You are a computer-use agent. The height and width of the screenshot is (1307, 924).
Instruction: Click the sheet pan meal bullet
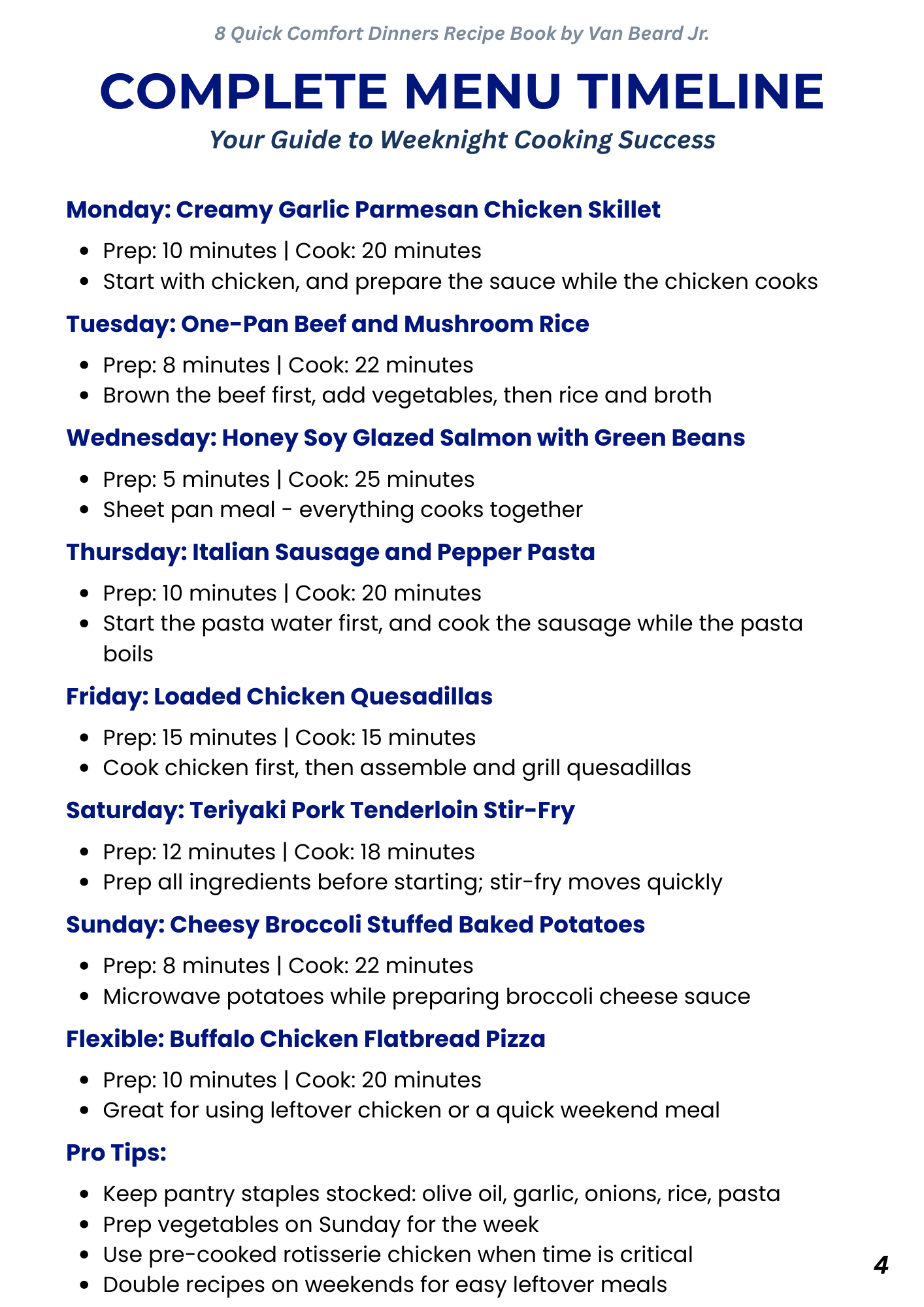[342, 510]
